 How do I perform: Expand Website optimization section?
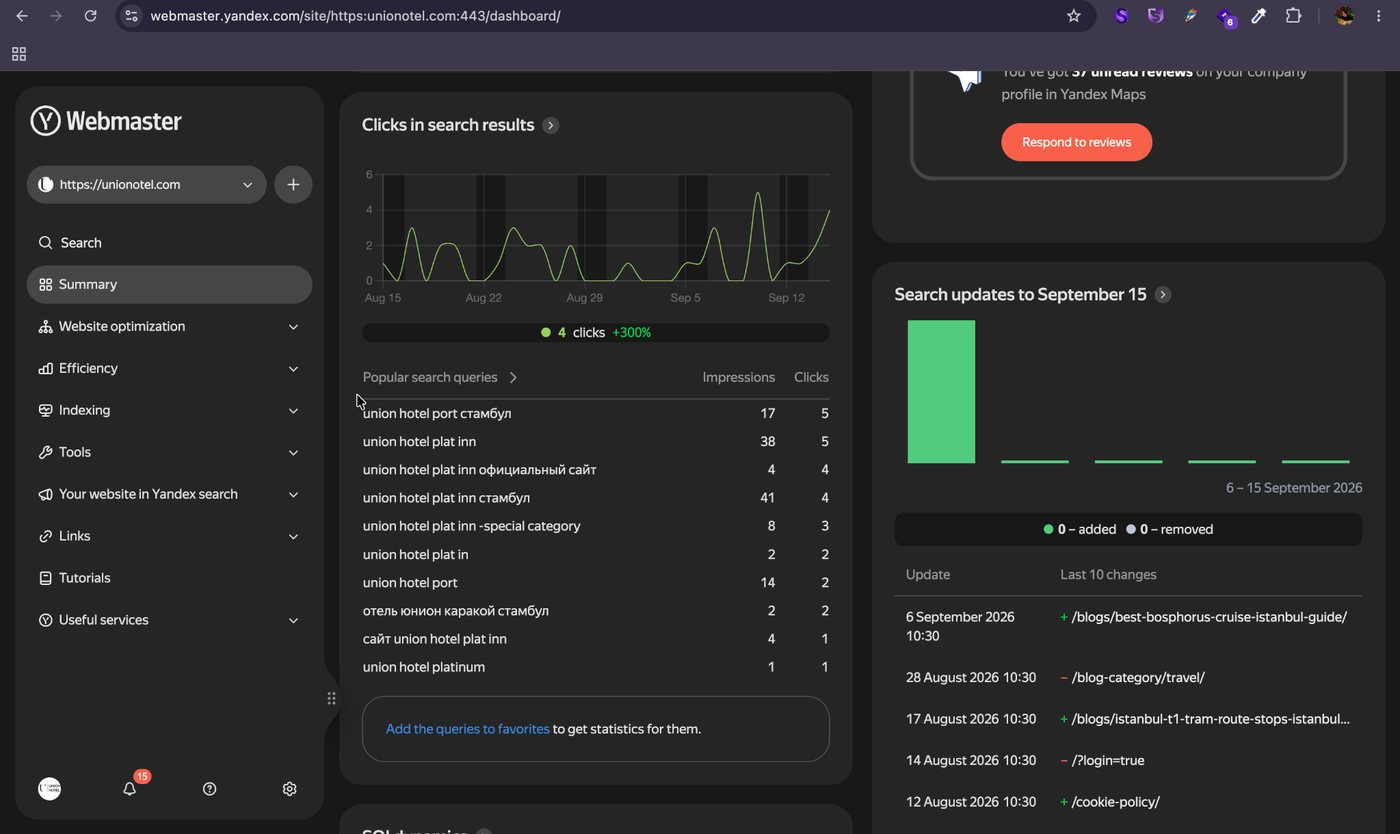170,327
